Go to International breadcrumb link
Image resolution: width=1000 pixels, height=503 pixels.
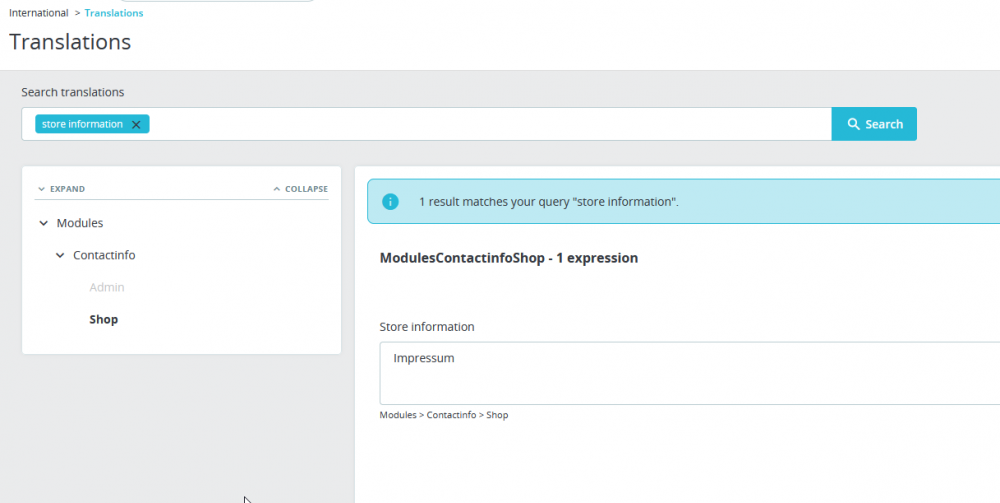39,13
